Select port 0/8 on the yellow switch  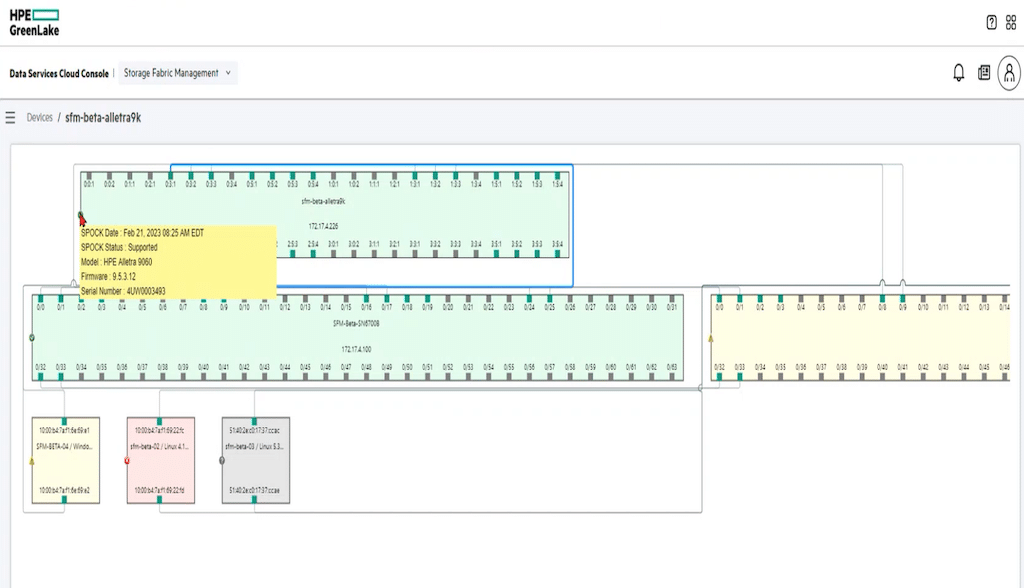[882, 299]
